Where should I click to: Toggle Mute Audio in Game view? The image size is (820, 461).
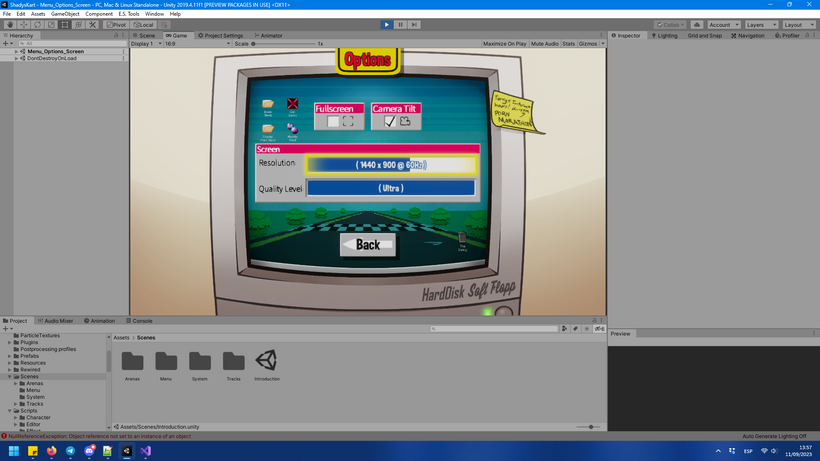tap(544, 44)
